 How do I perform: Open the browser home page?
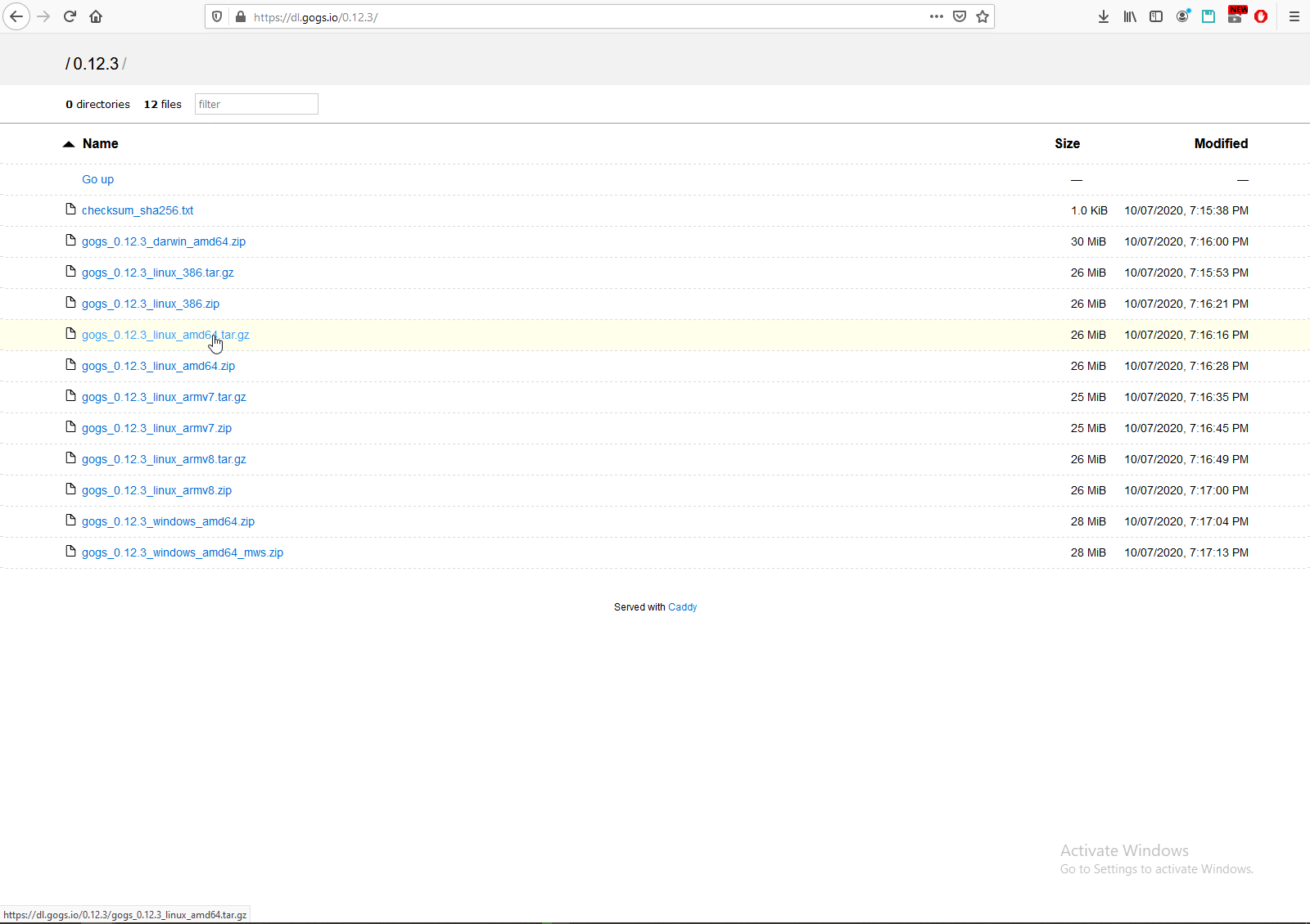[96, 16]
